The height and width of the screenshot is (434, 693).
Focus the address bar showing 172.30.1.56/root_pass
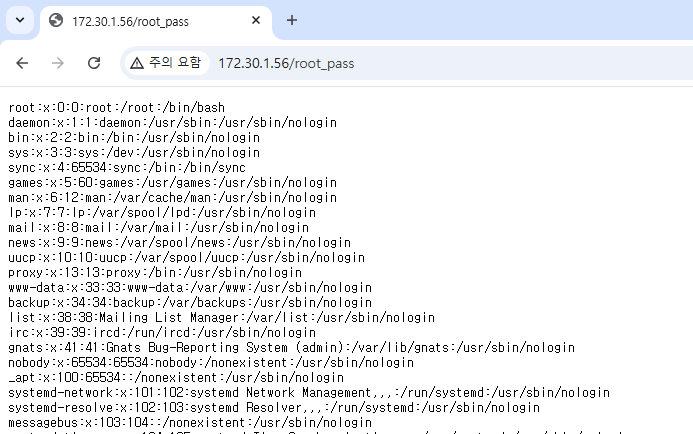(400, 63)
